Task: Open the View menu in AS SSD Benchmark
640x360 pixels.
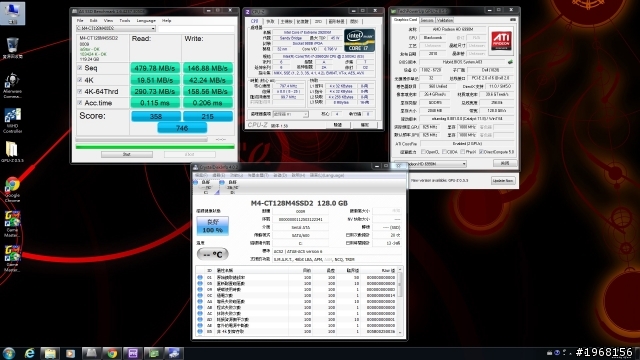Action: point(108,20)
